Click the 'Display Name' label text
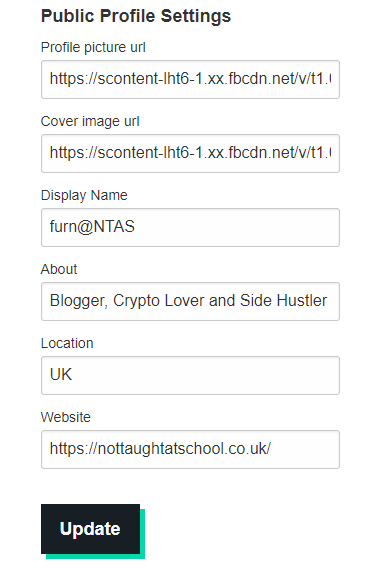This screenshot has width=375, height=572. pos(84,195)
